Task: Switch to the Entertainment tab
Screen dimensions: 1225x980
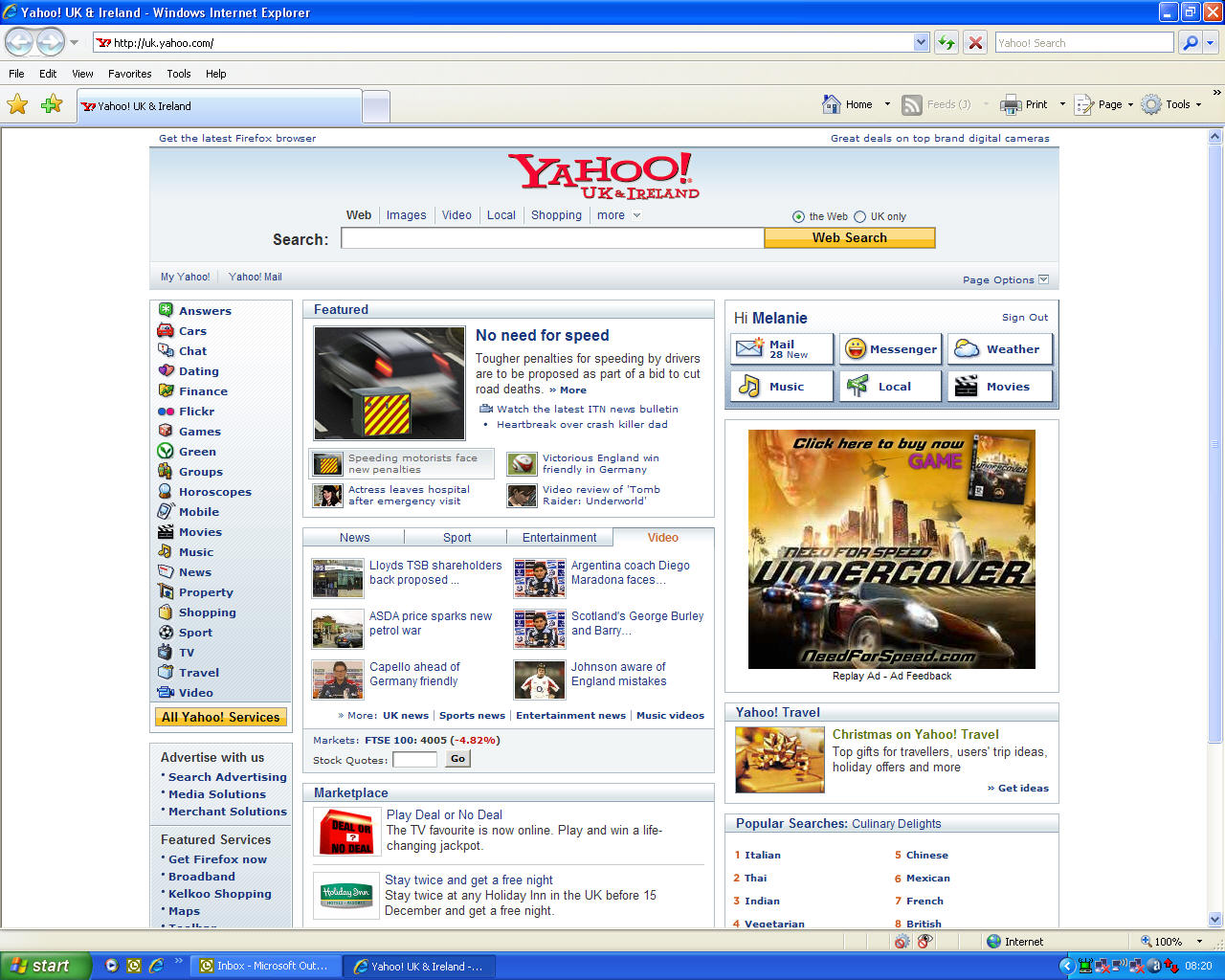Action: [560, 538]
